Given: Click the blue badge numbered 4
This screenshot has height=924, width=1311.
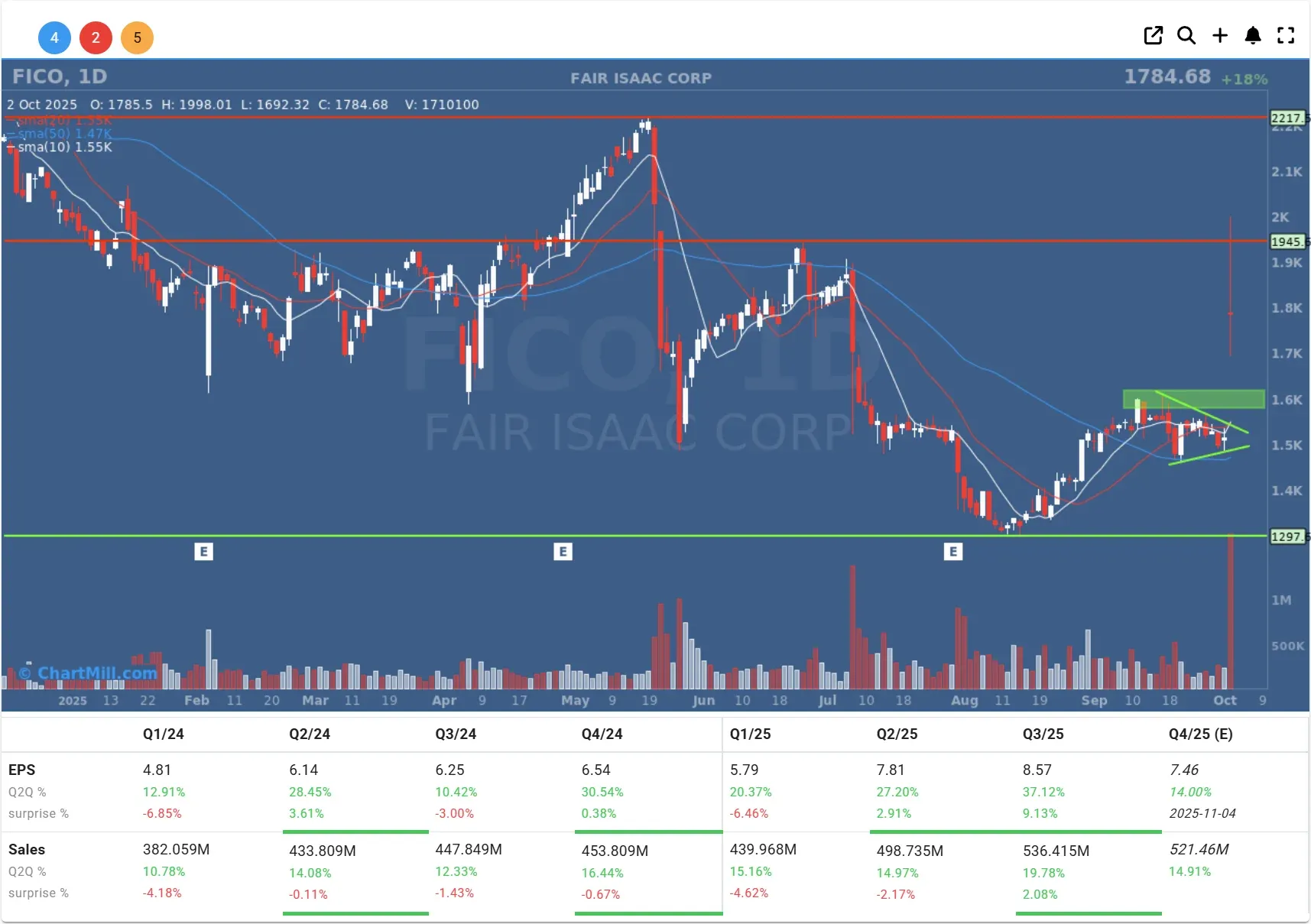Looking at the screenshot, I should point(54,37).
